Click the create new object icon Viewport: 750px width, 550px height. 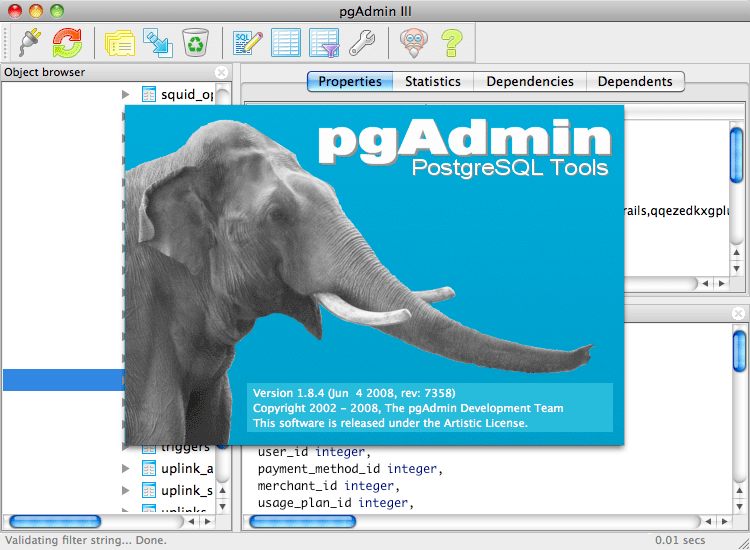click(159, 43)
